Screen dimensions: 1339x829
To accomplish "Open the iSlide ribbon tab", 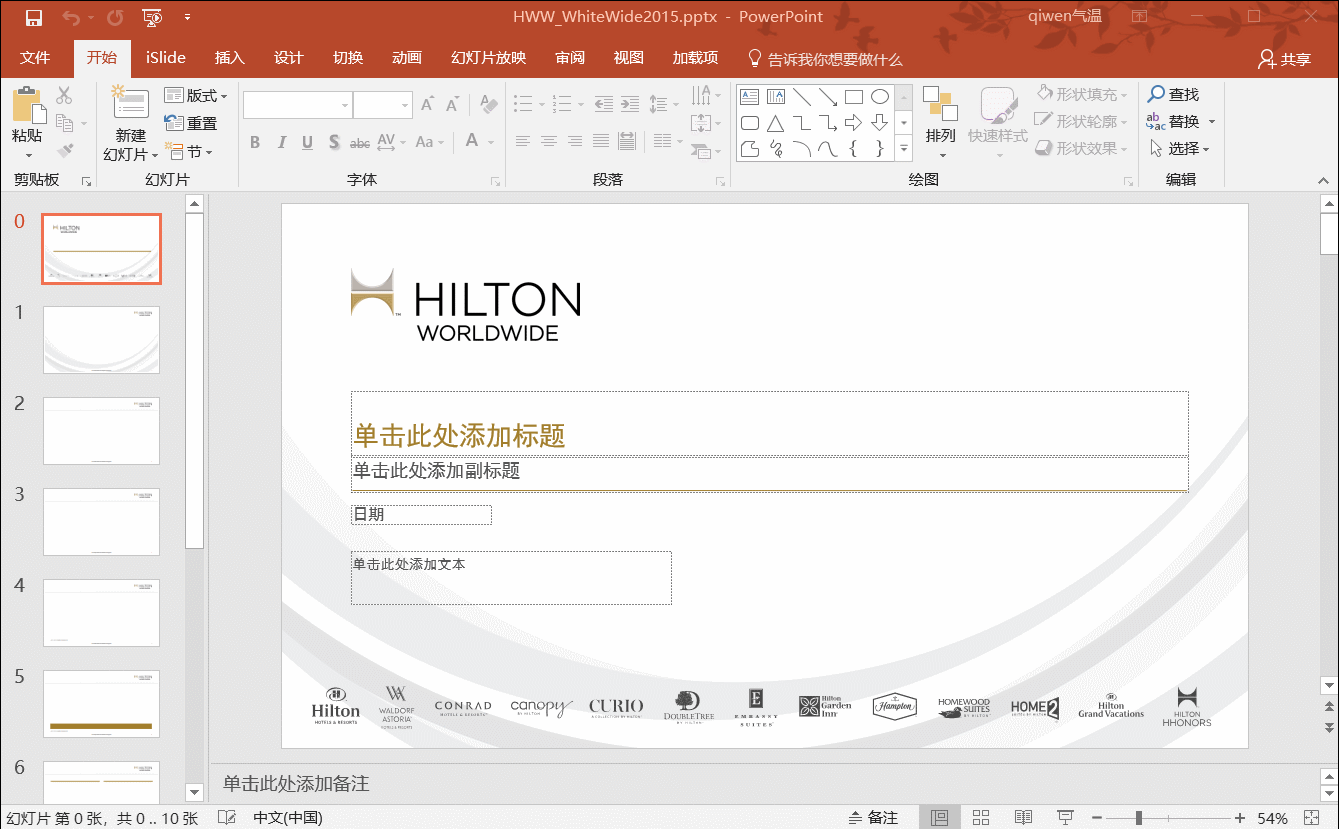I will [x=166, y=58].
